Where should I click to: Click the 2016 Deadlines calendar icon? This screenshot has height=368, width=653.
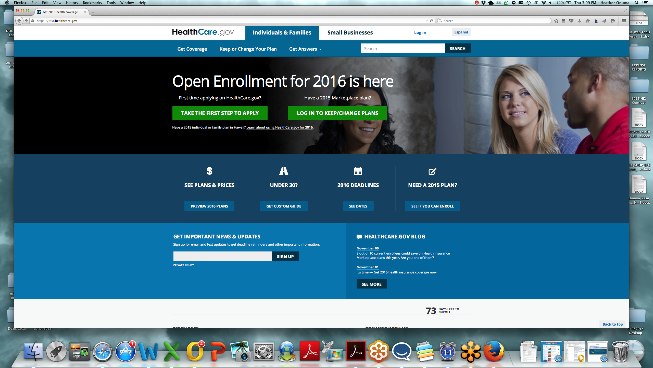tap(358, 171)
